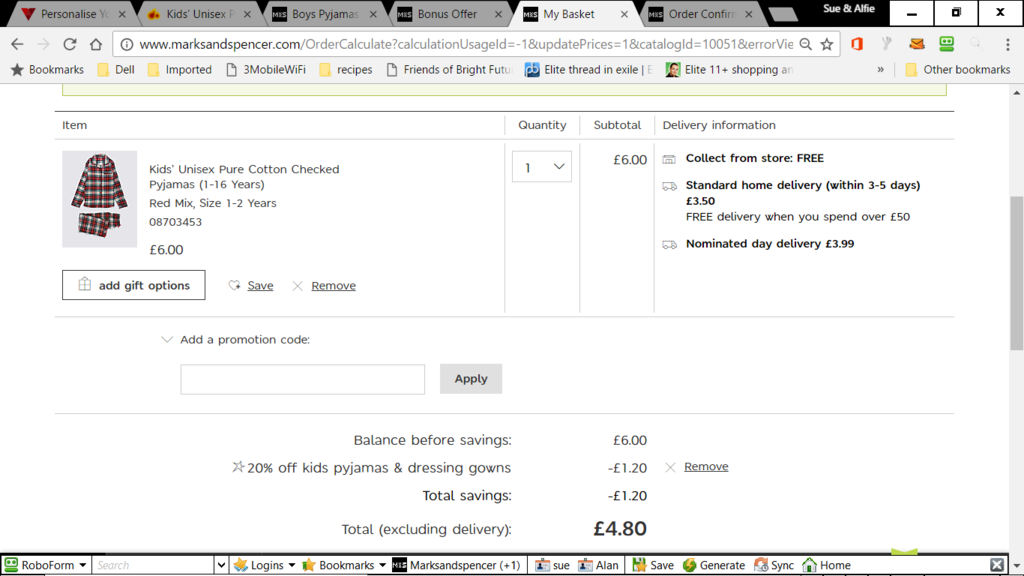This screenshot has height=576, width=1024.
Task: Open the Chrome three-dot menu
Action: click(x=1008, y=44)
